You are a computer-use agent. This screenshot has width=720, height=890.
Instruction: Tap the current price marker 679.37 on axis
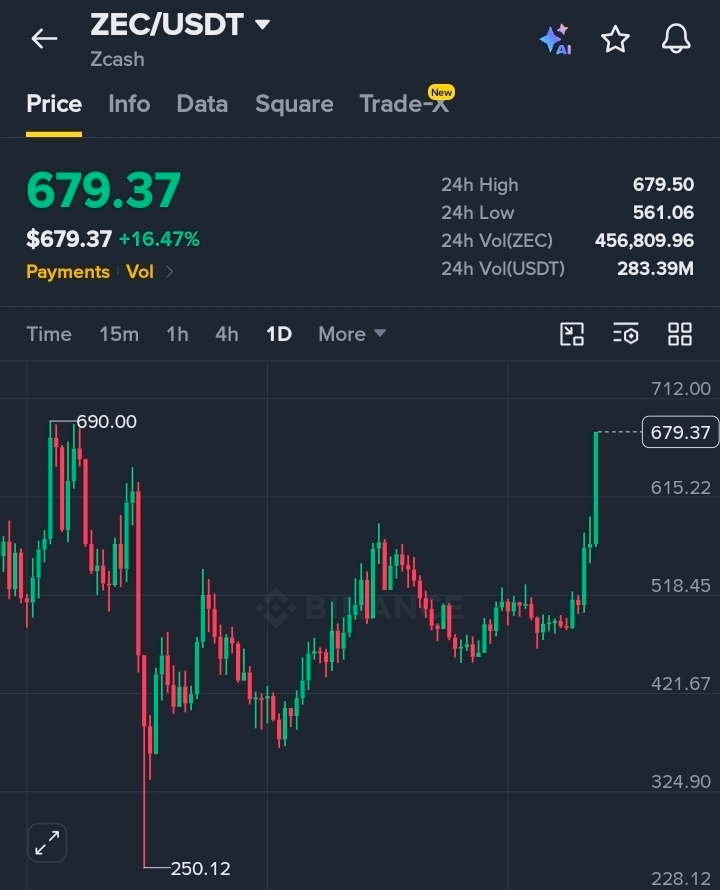[680, 433]
